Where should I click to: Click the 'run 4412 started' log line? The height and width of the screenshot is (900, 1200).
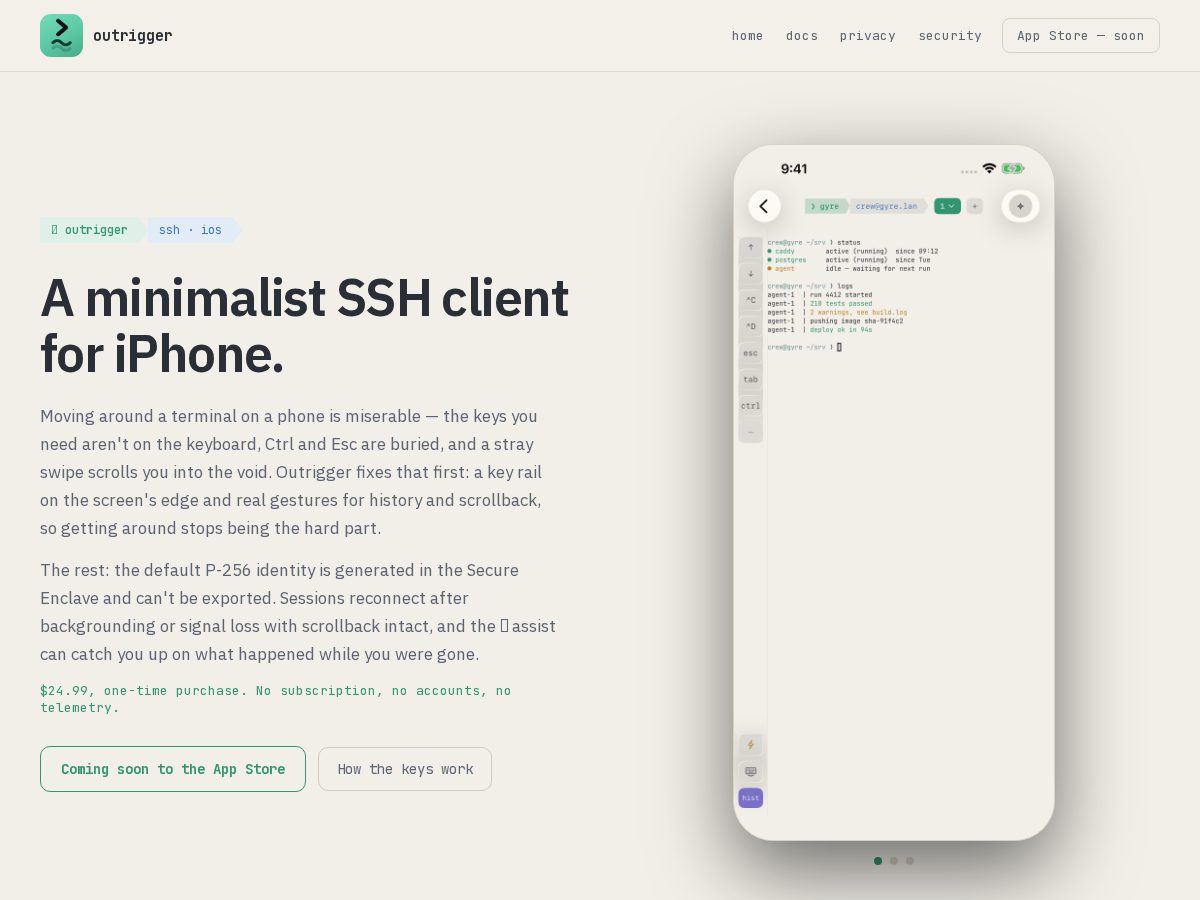tap(841, 295)
